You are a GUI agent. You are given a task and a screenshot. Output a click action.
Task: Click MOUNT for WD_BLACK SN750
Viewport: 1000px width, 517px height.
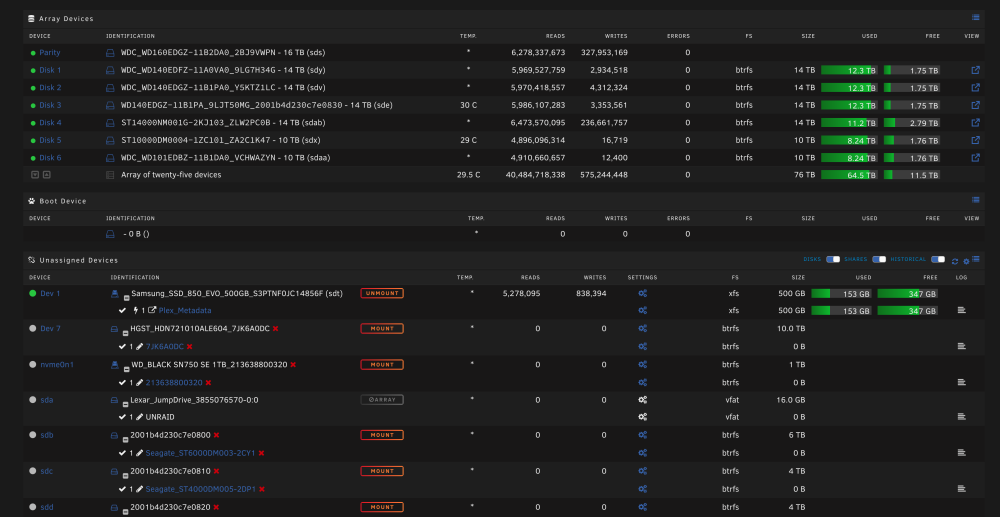pos(382,365)
